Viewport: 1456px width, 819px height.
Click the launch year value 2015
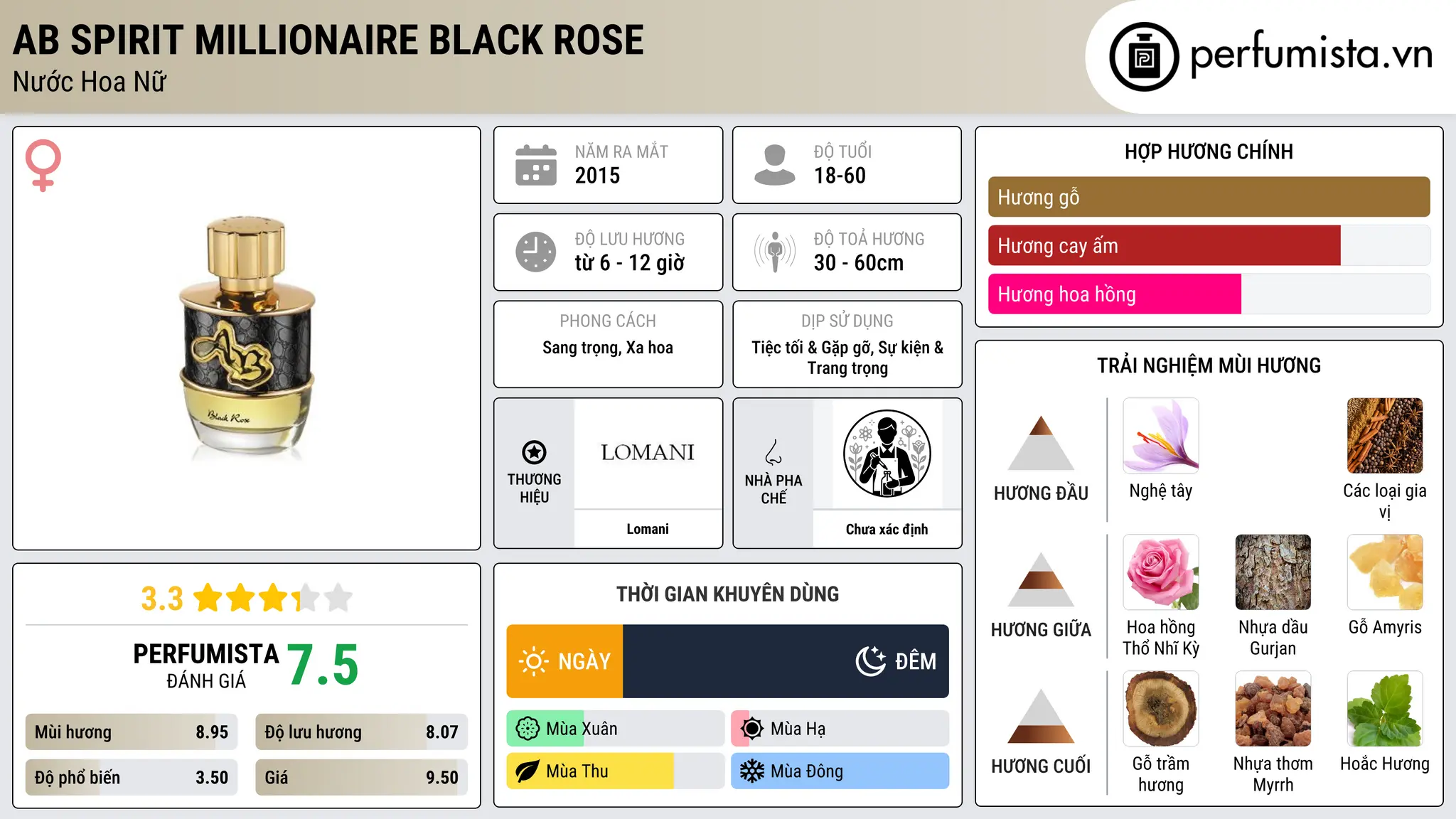pyautogui.click(x=597, y=176)
